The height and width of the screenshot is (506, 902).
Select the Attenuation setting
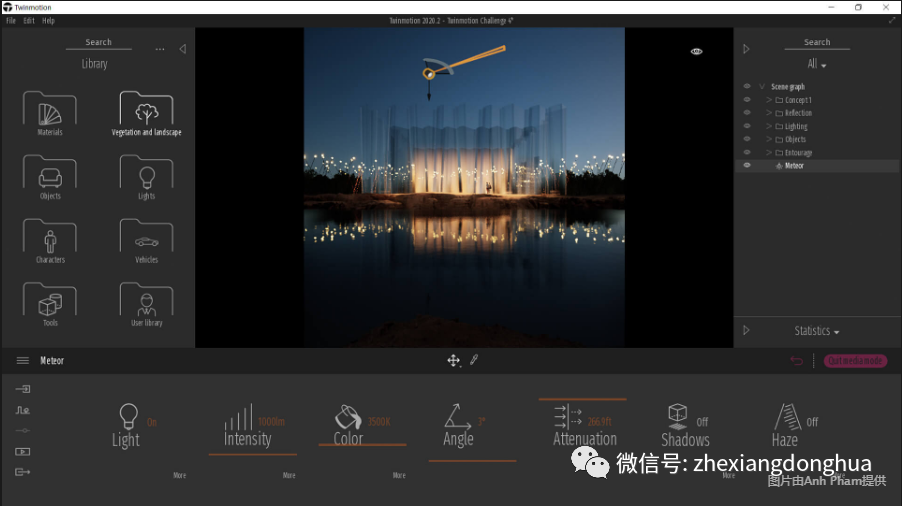click(x=584, y=426)
